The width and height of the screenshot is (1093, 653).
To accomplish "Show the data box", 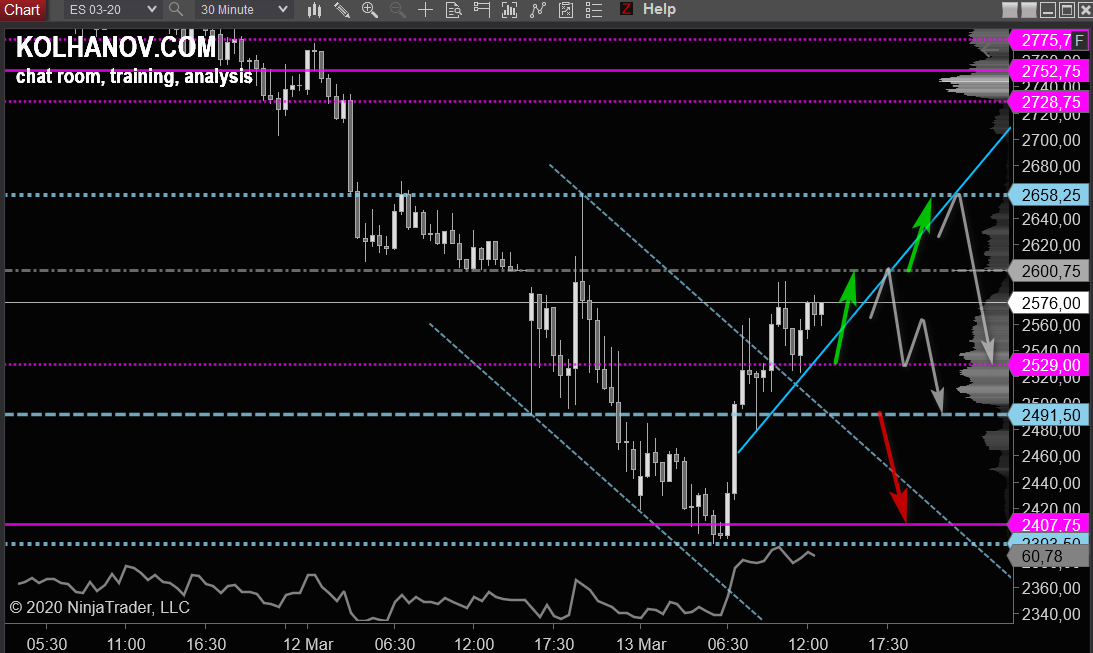I will 453,10.
